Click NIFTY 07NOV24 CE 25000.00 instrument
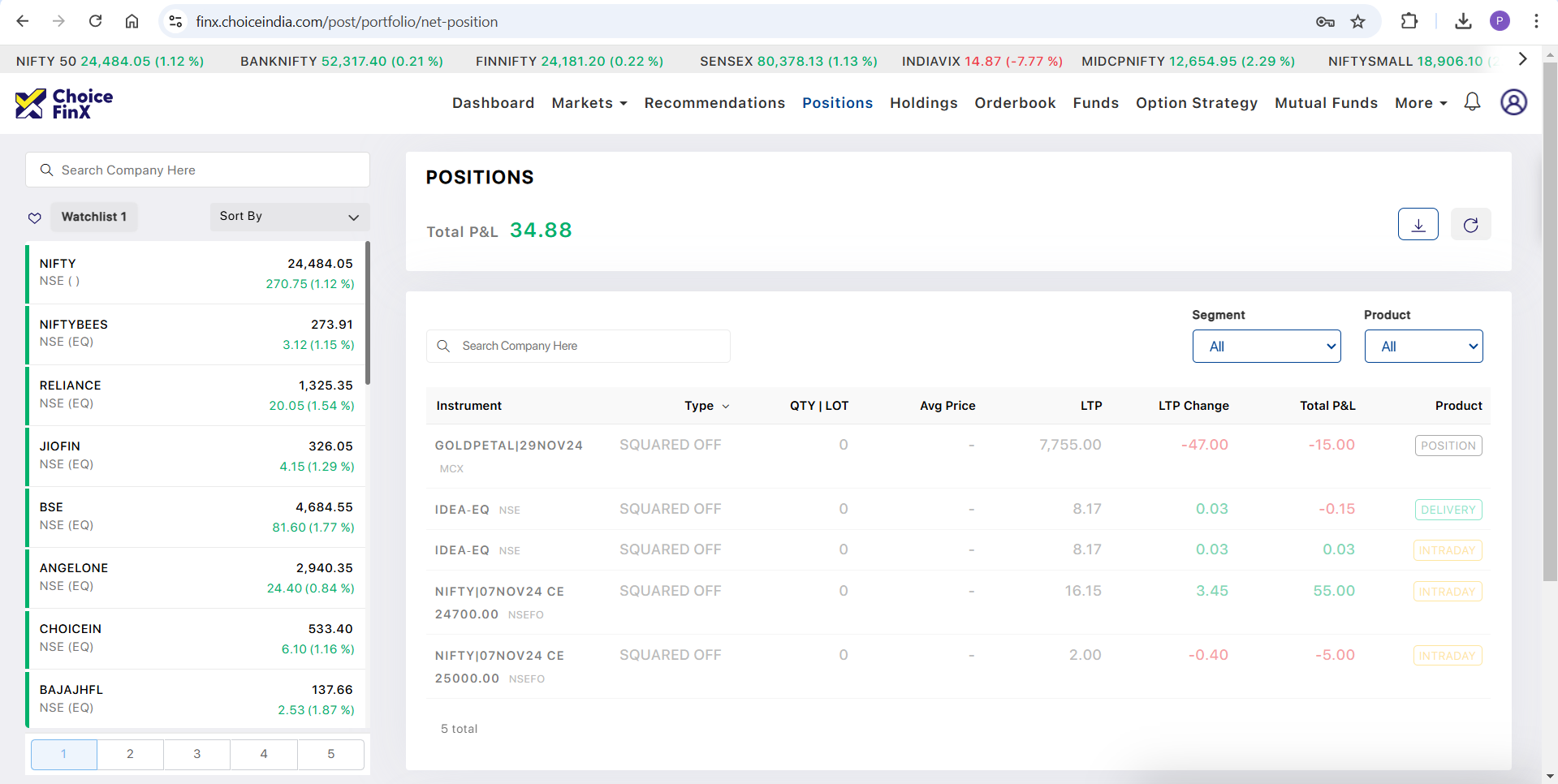1558x784 pixels. pyautogui.click(x=499, y=667)
